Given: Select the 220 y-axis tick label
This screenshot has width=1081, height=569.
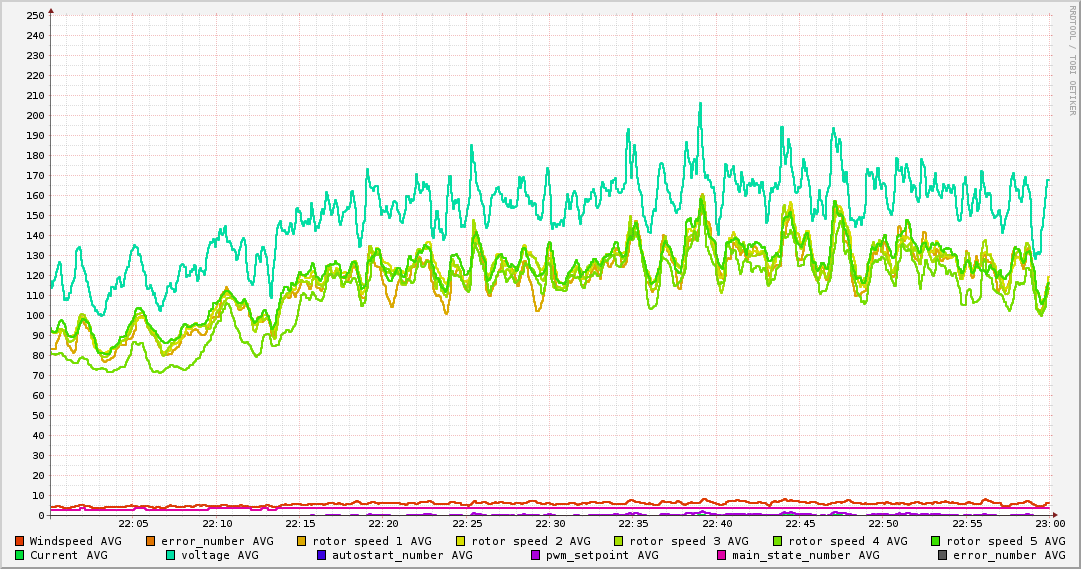Looking at the screenshot, I should pos(34,75).
